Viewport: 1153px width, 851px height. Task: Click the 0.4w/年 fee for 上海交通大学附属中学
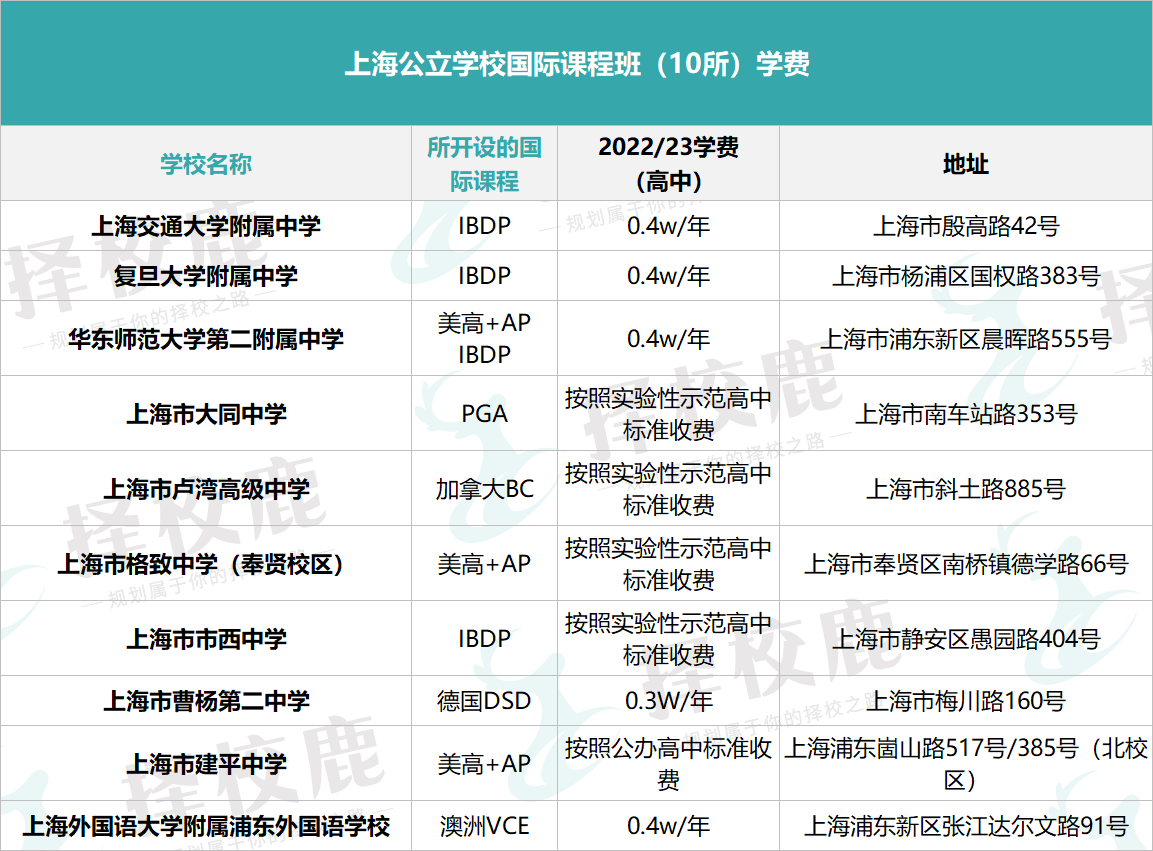[668, 226]
